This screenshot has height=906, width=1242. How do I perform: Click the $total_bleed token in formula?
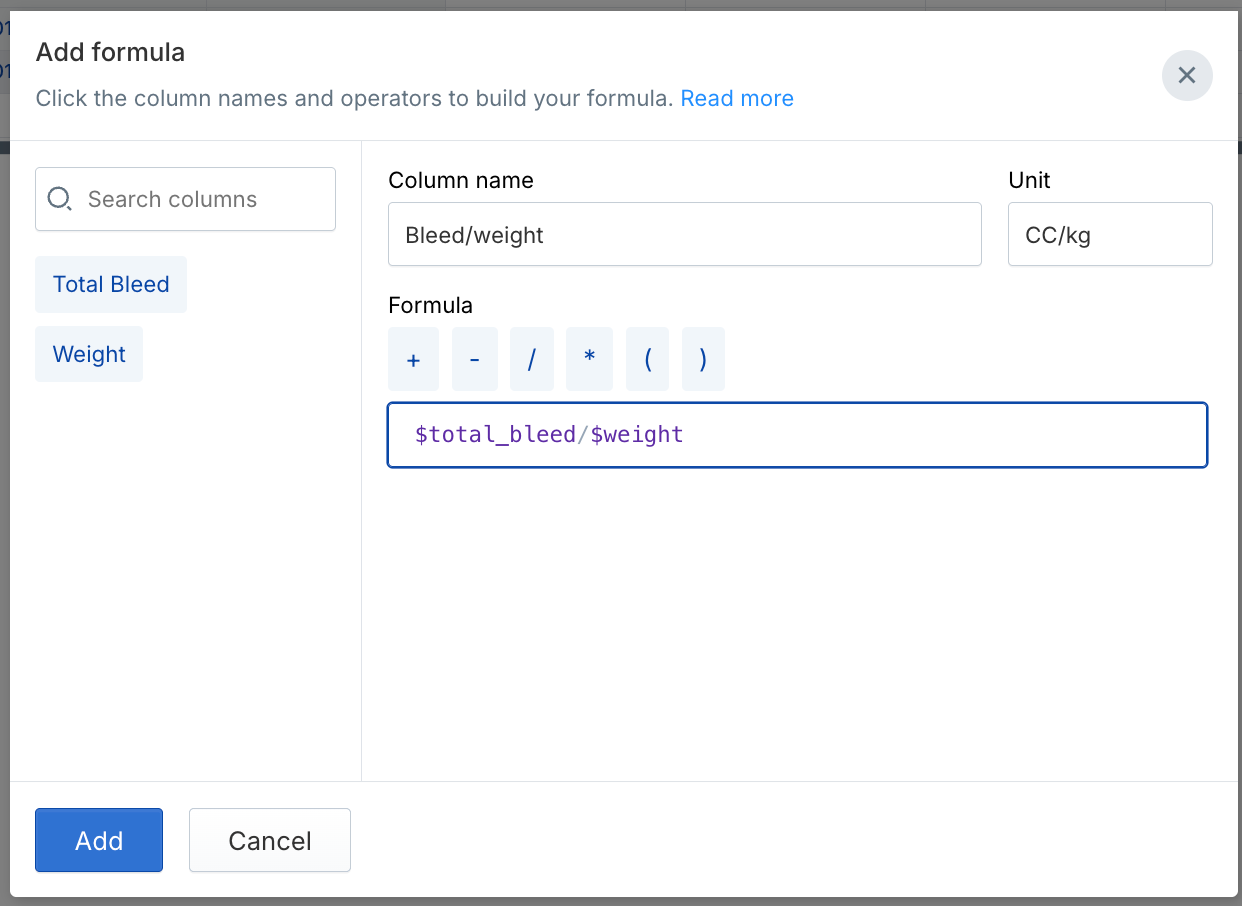point(495,435)
